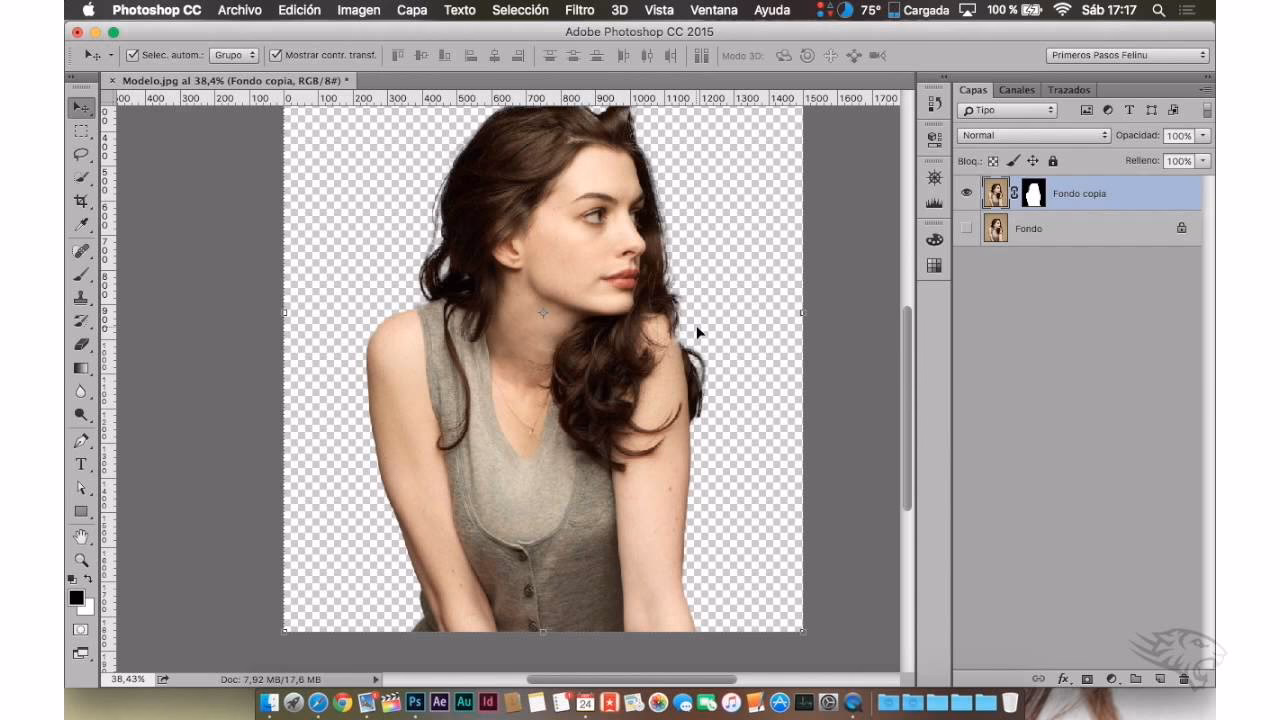Image resolution: width=1280 pixels, height=720 pixels.
Task: Hide the Fondo copia layer
Action: click(x=966, y=193)
